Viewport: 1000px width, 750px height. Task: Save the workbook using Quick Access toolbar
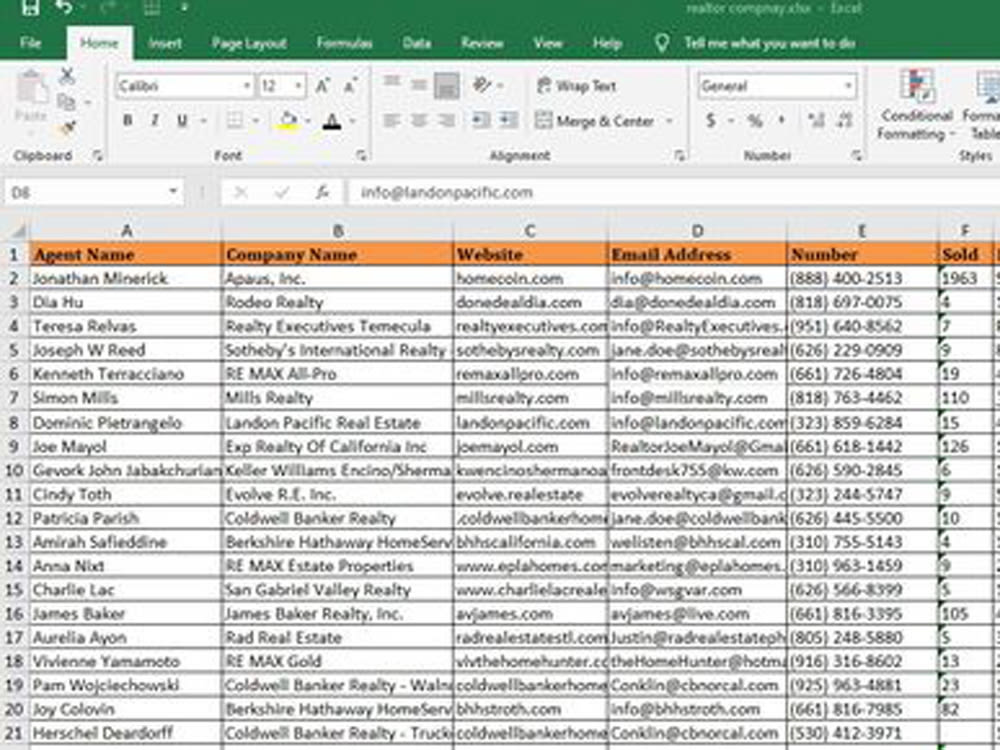29,8
